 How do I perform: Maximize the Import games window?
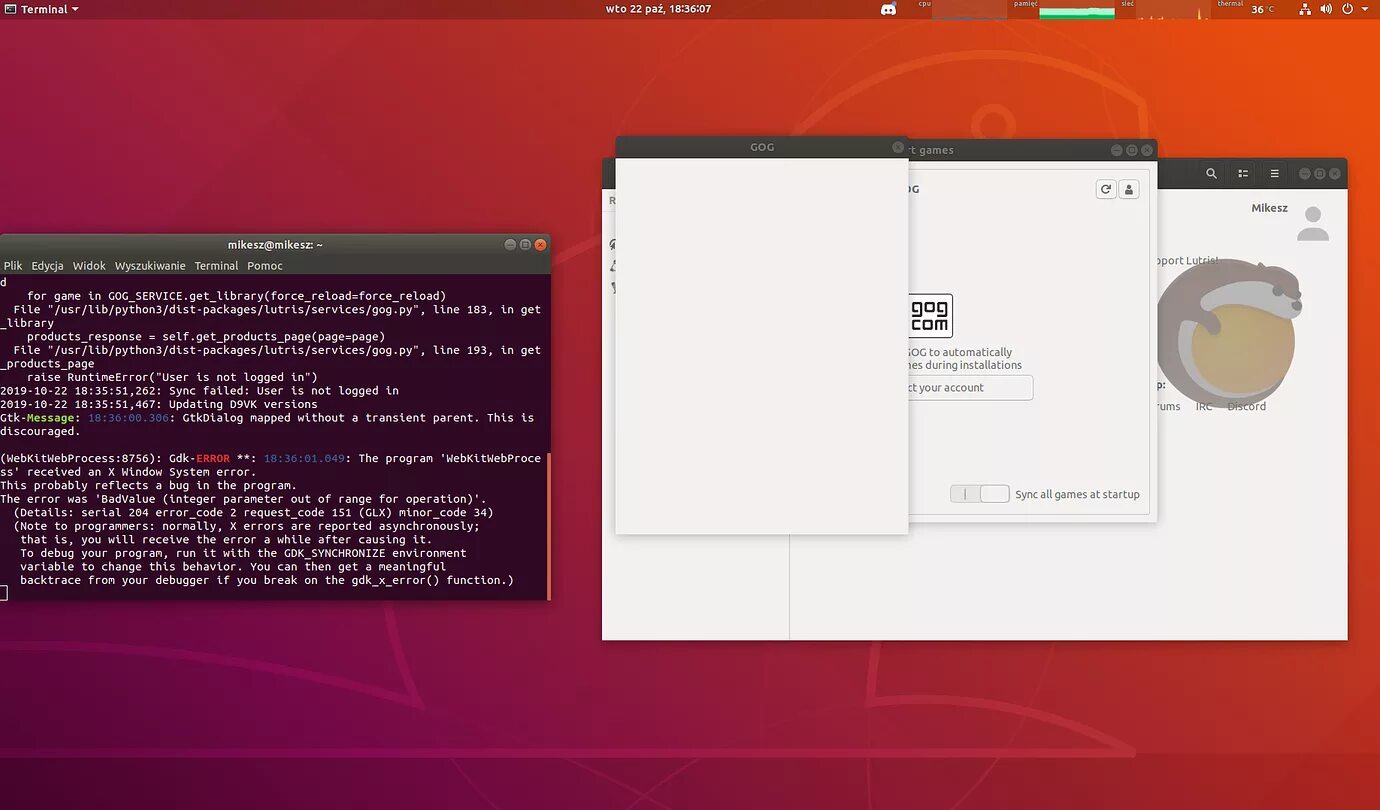pyautogui.click(x=1131, y=150)
